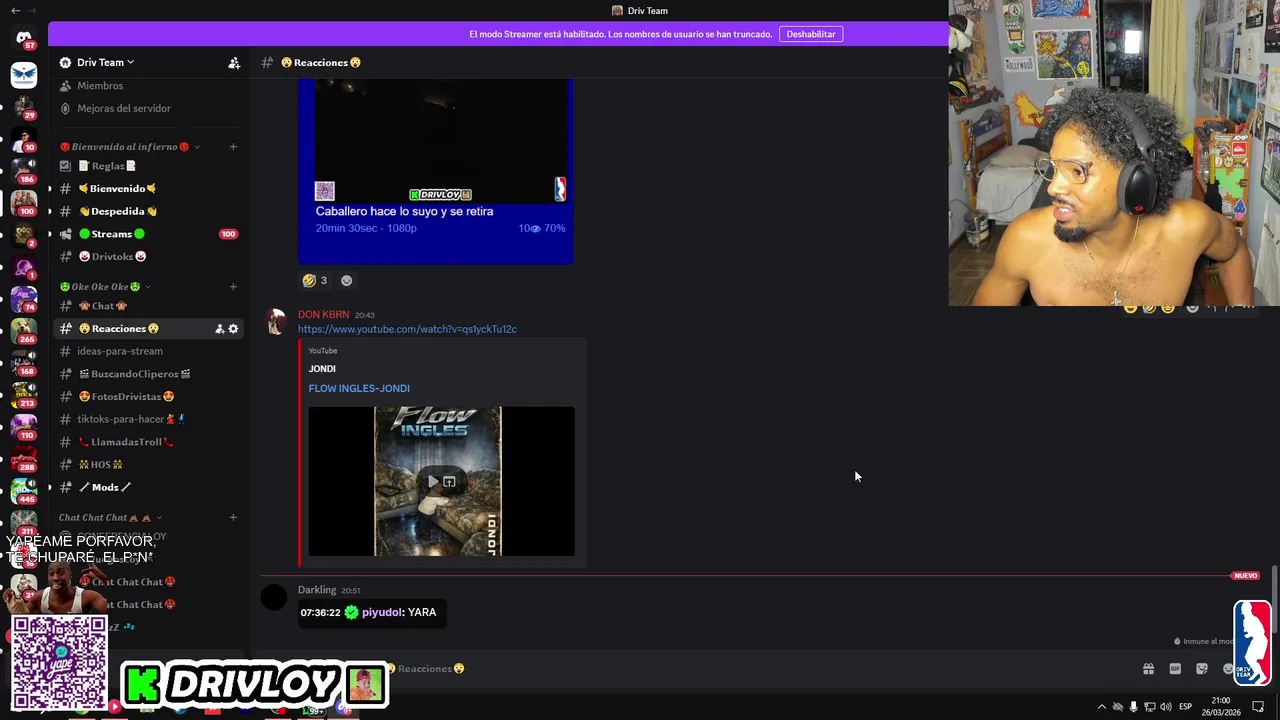Click invite people icon beside Driv Team
This screenshot has height=720, width=1280.
[234, 63]
